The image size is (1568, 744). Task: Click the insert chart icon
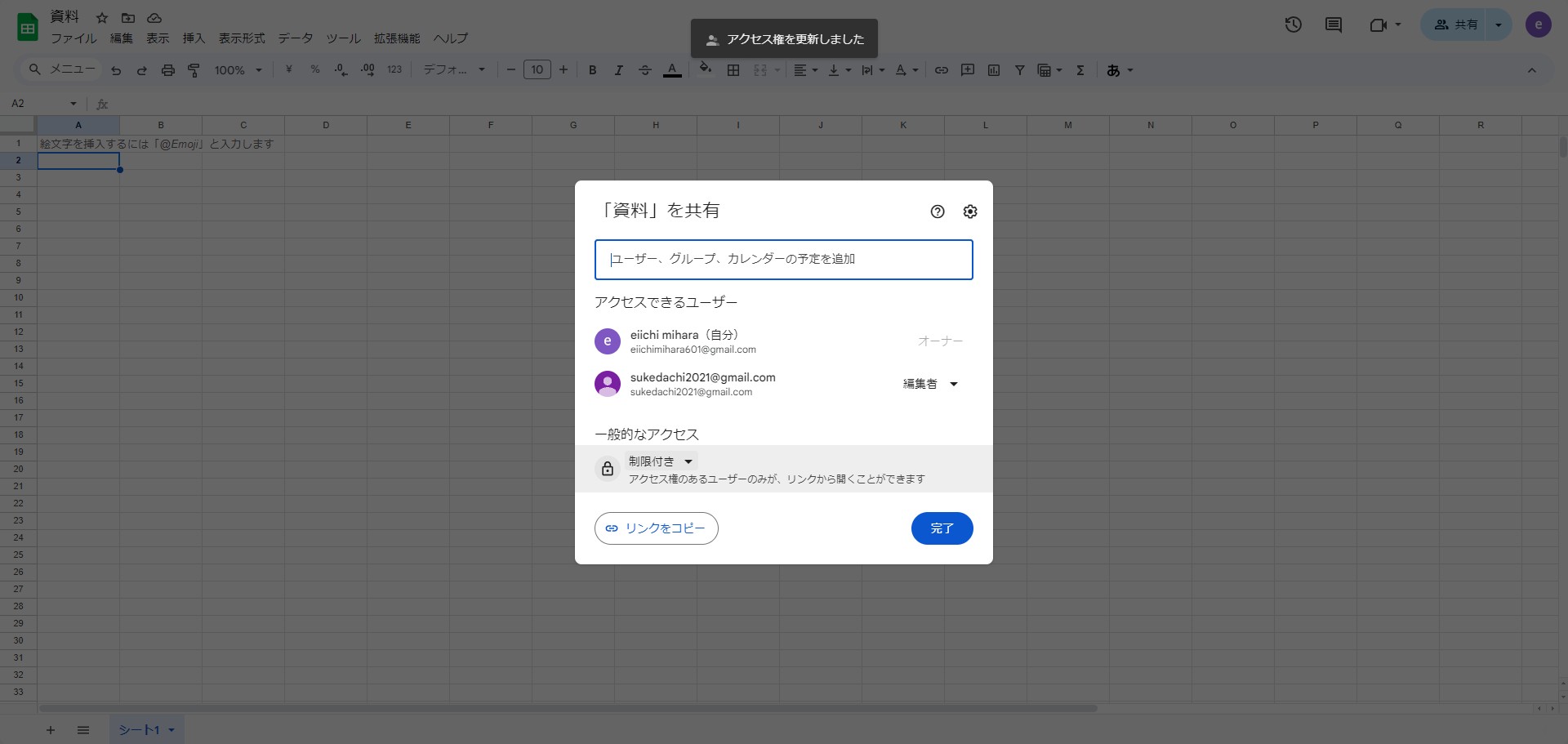coord(994,70)
